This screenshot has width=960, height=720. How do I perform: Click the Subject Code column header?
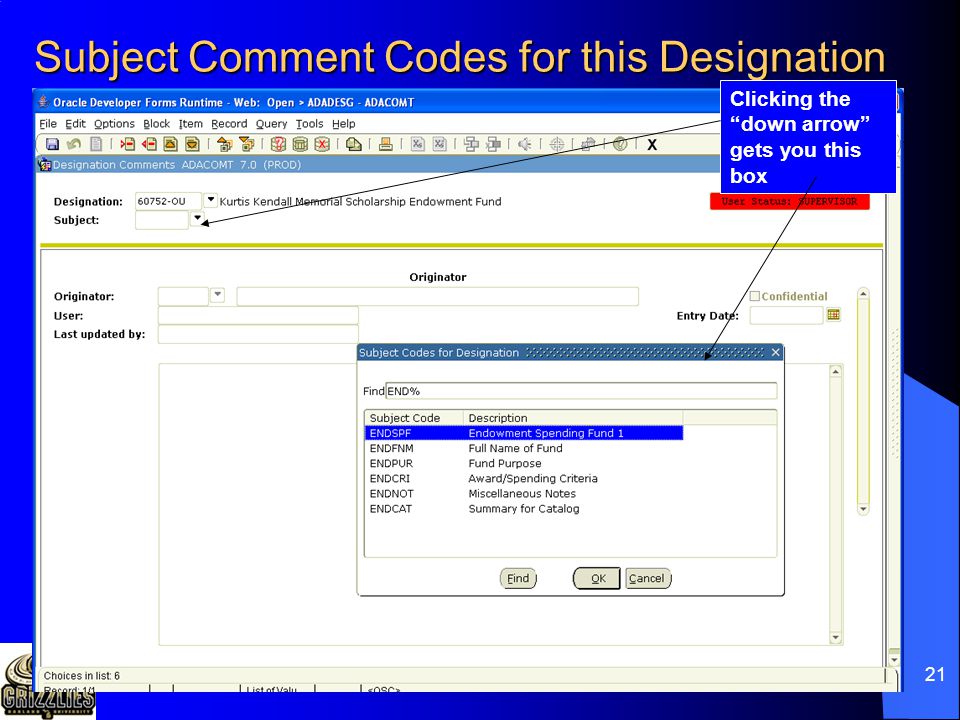coord(414,418)
